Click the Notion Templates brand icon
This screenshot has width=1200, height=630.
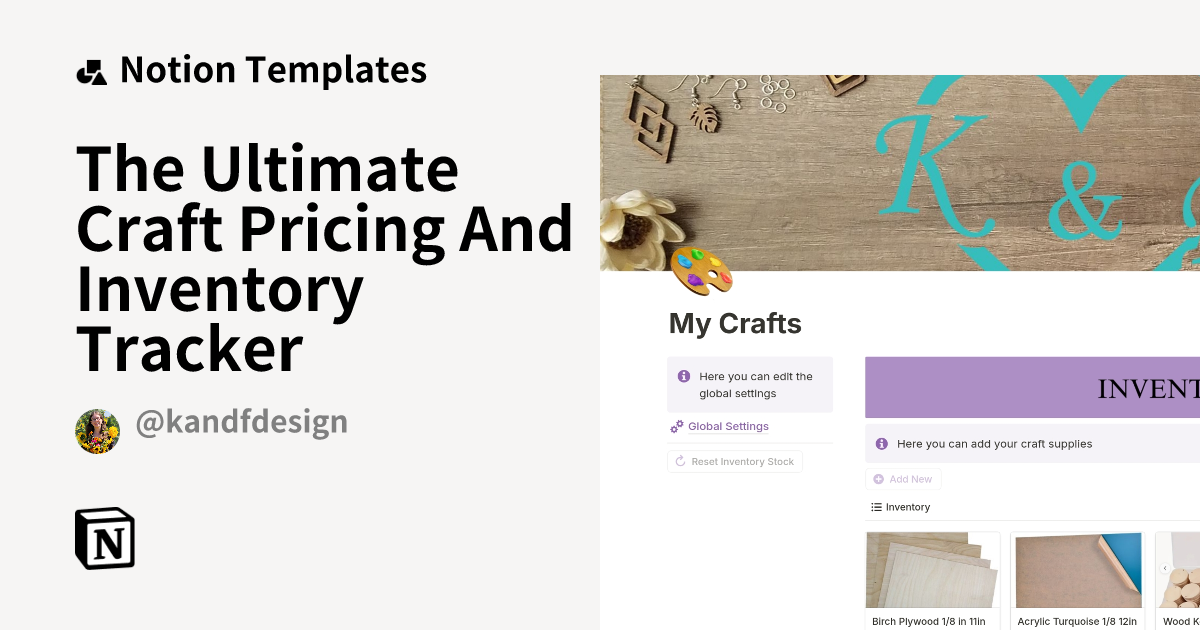click(x=91, y=69)
